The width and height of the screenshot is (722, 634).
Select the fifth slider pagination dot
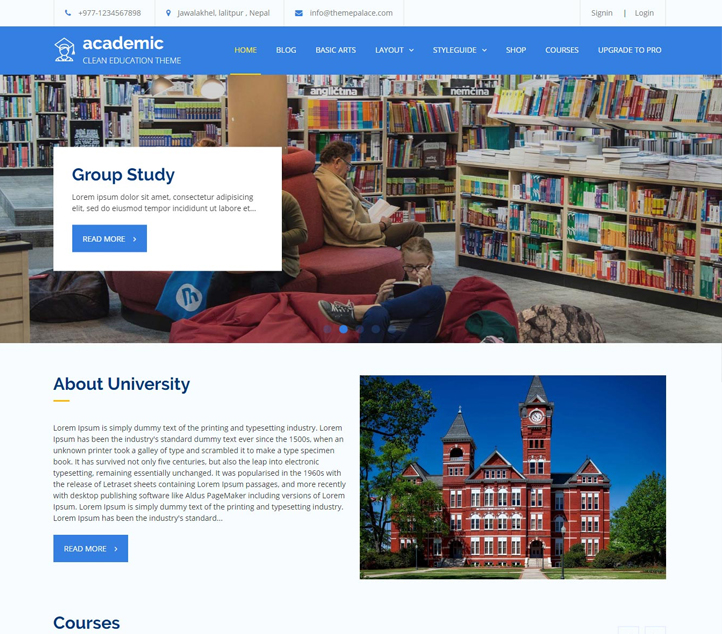click(392, 329)
